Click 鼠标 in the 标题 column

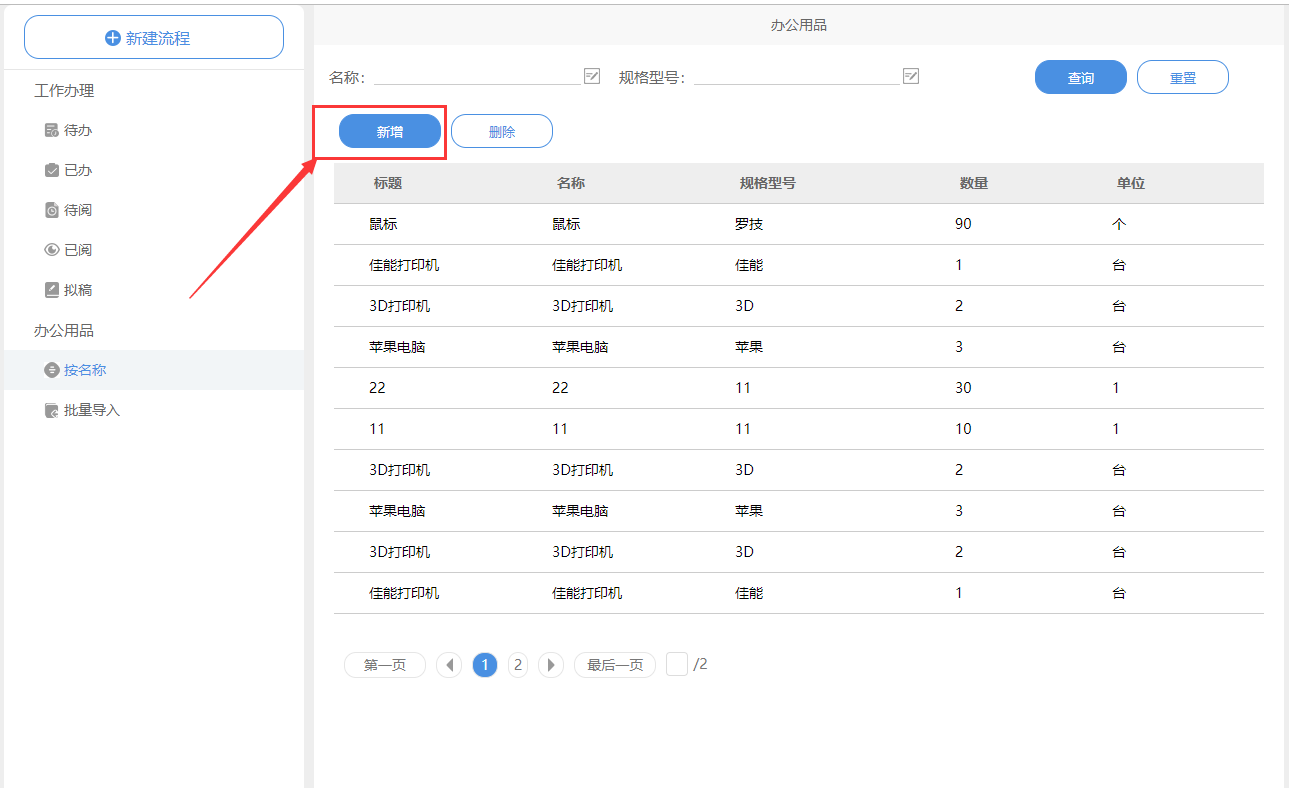coord(383,224)
